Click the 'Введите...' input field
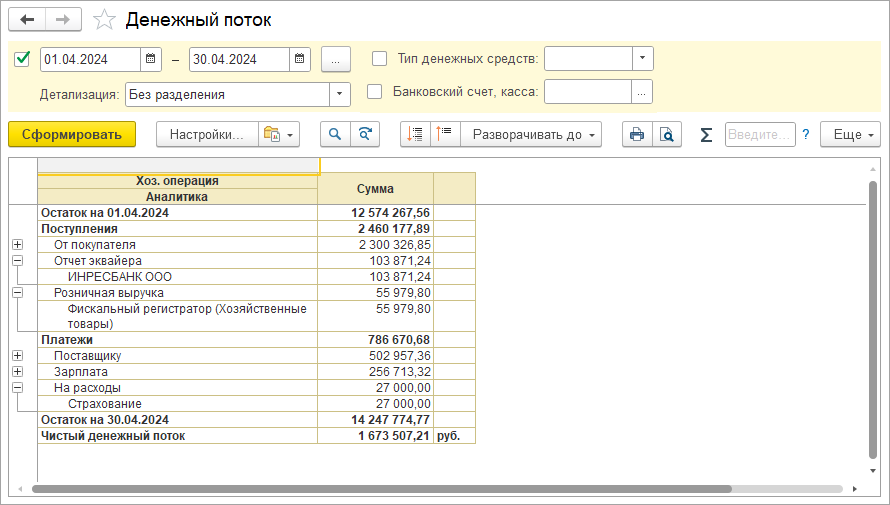 point(759,134)
